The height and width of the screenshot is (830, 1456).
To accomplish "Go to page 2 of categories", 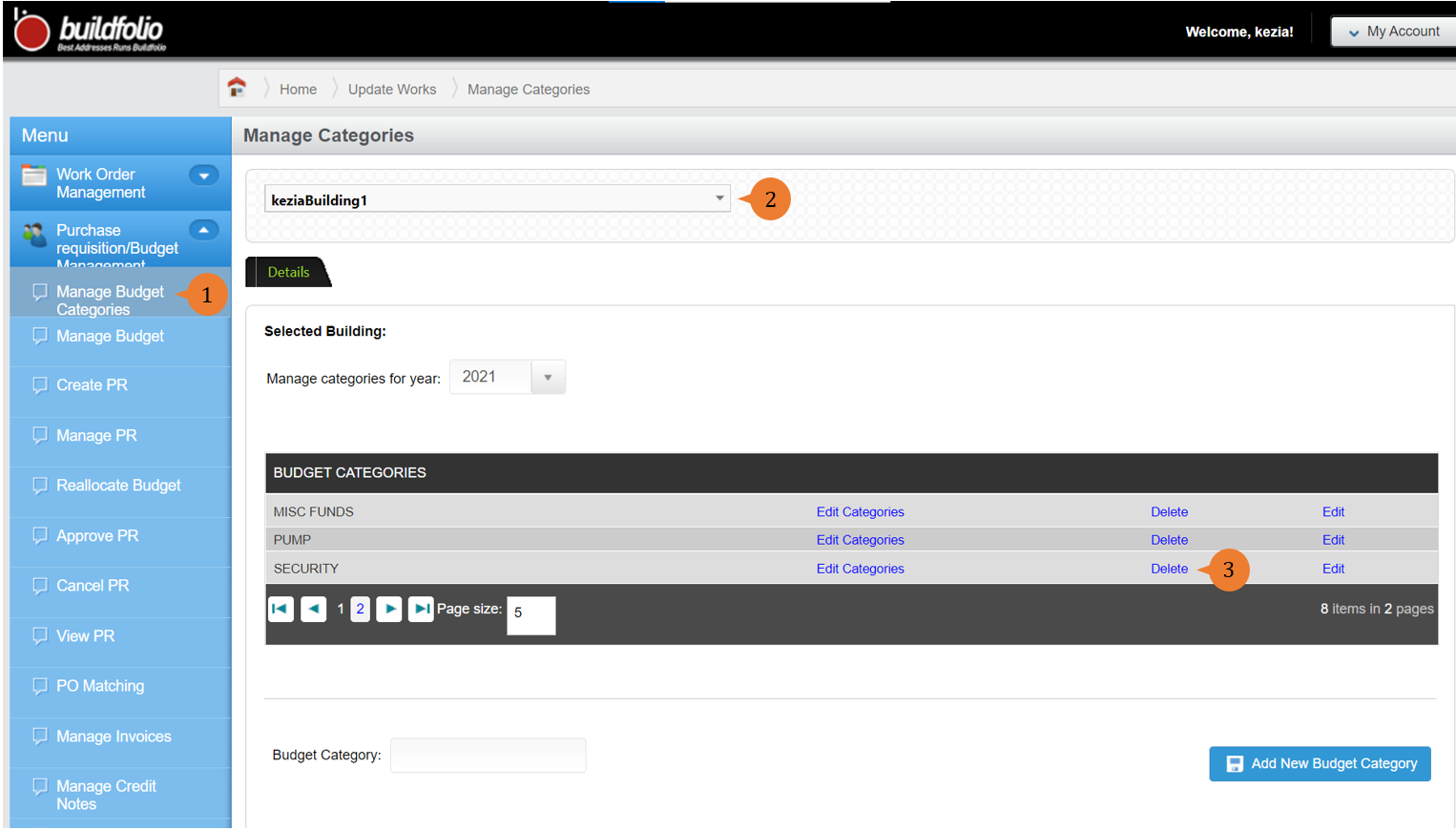I will point(360,609).
